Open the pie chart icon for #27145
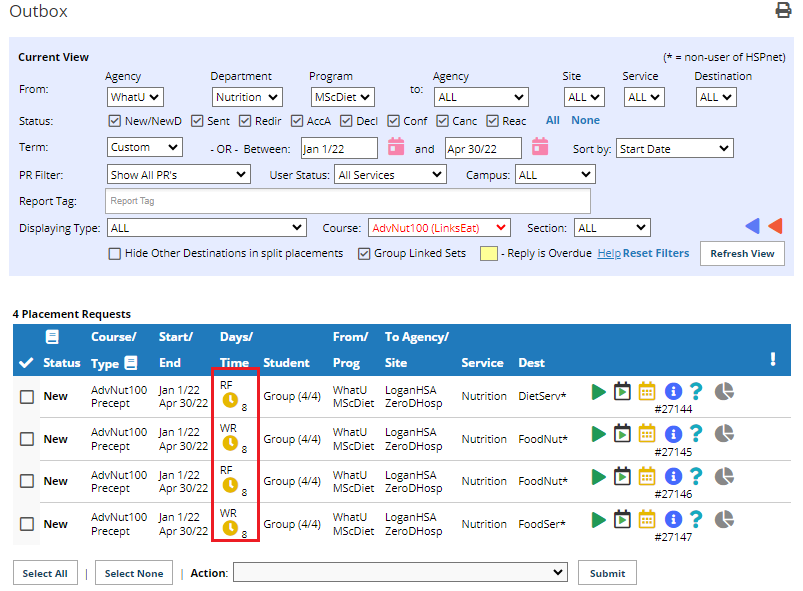 pyautogui.click(x=724, y=434)
